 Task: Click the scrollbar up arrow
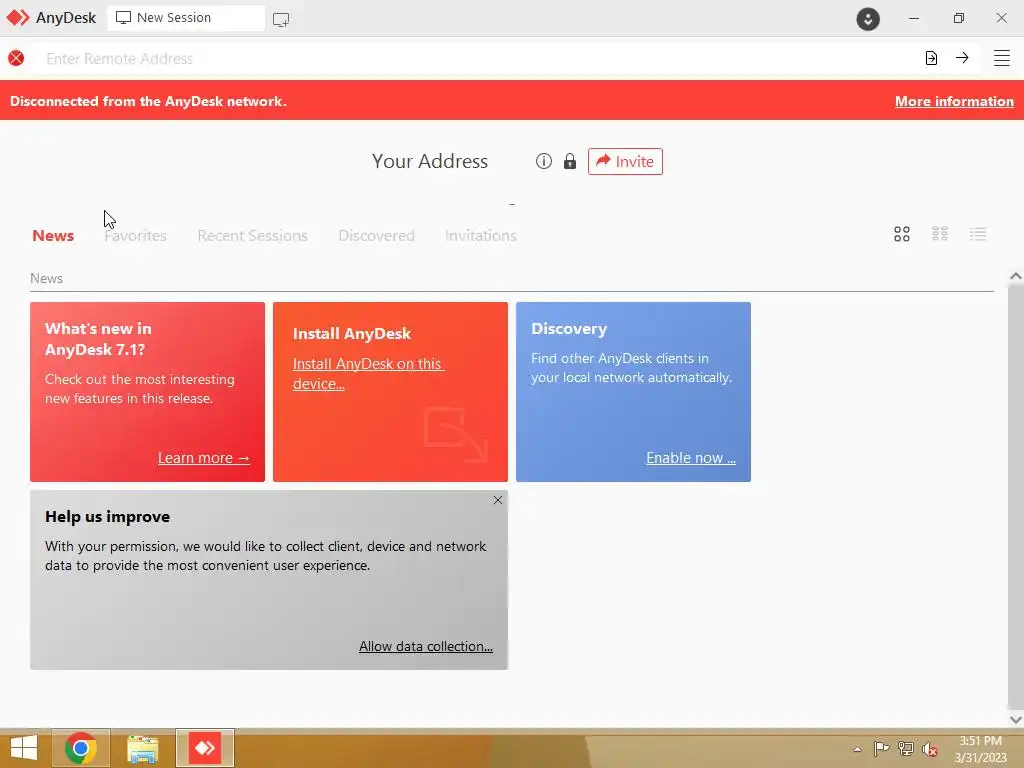tap(1016, 276)
